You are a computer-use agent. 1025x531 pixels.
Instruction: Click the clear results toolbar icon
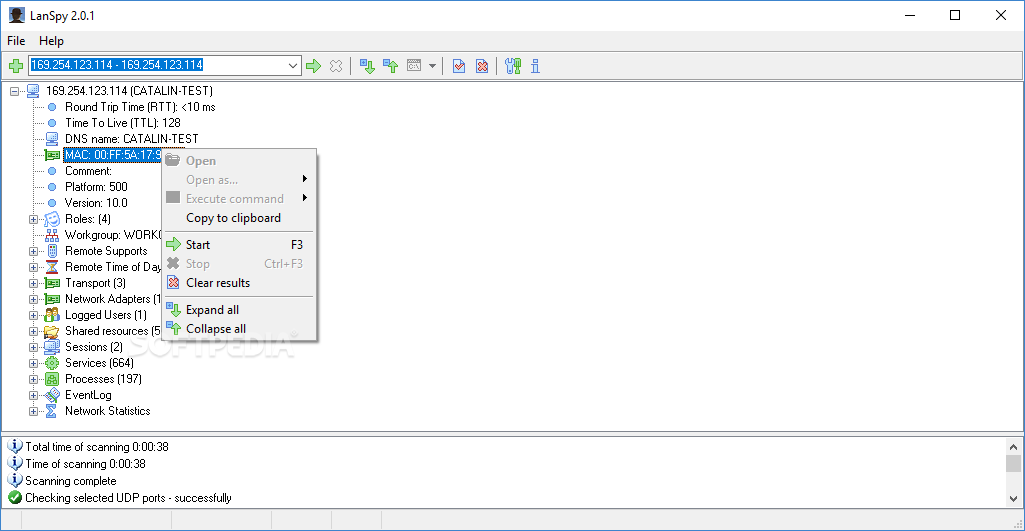(x=482, y=66)
